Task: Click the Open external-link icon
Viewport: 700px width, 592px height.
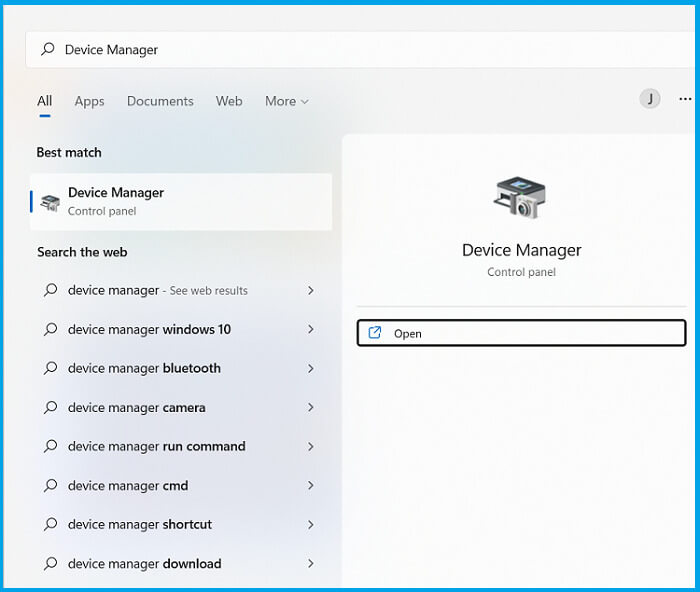Action: 375,333
